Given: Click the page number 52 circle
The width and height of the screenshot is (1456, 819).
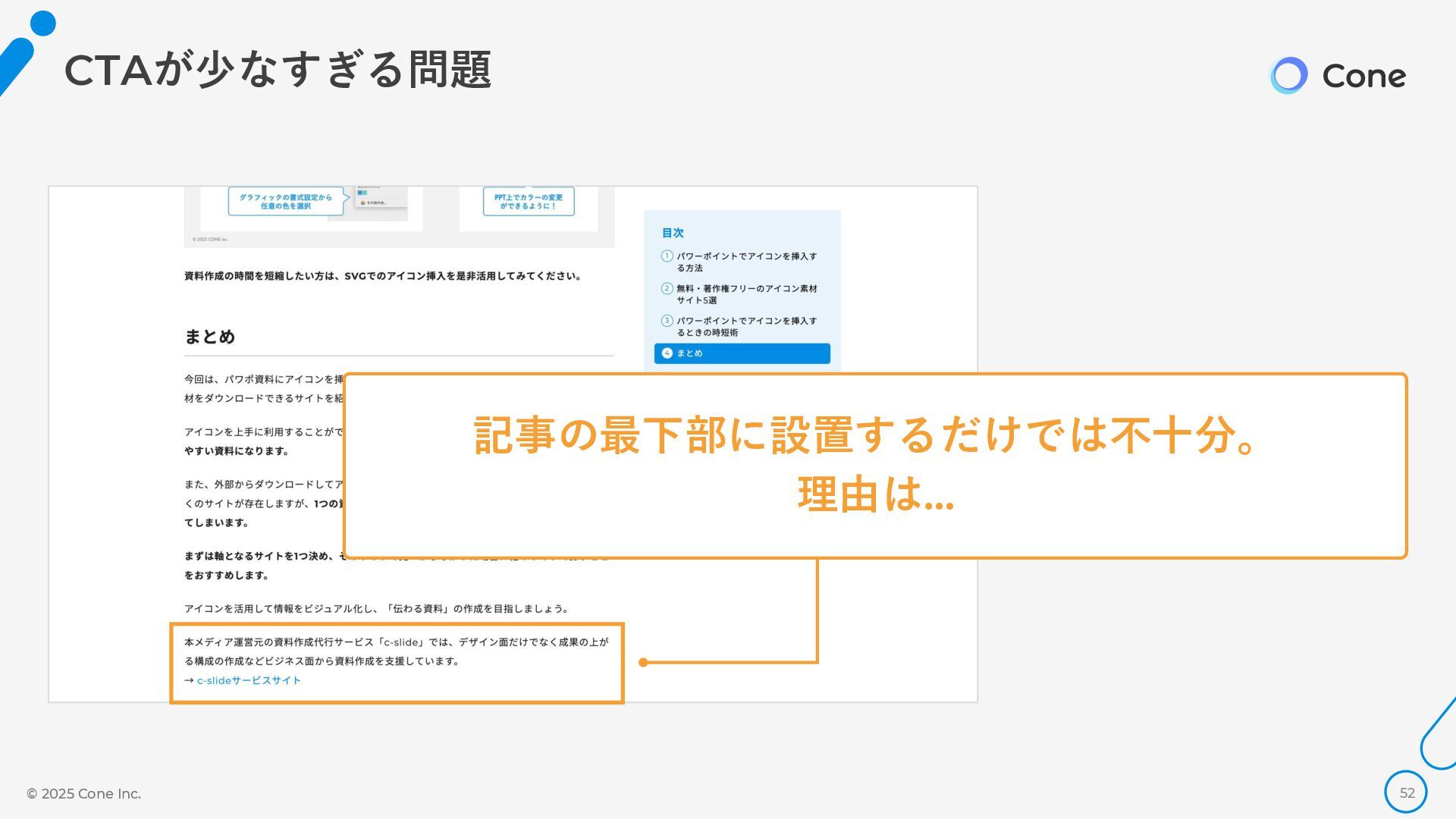Looking at the screenshot, I should click(1406, 792).
